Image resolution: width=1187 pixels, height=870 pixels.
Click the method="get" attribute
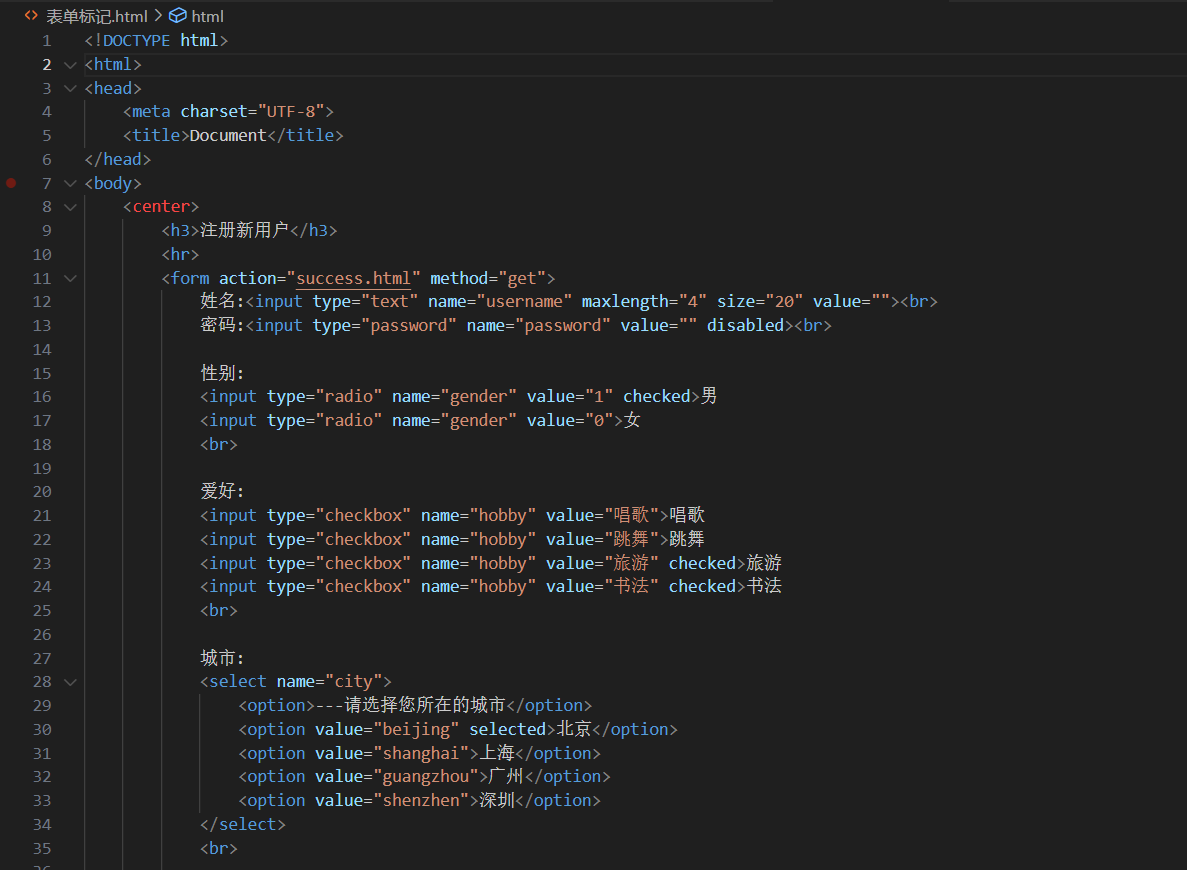tap(488, 279)
